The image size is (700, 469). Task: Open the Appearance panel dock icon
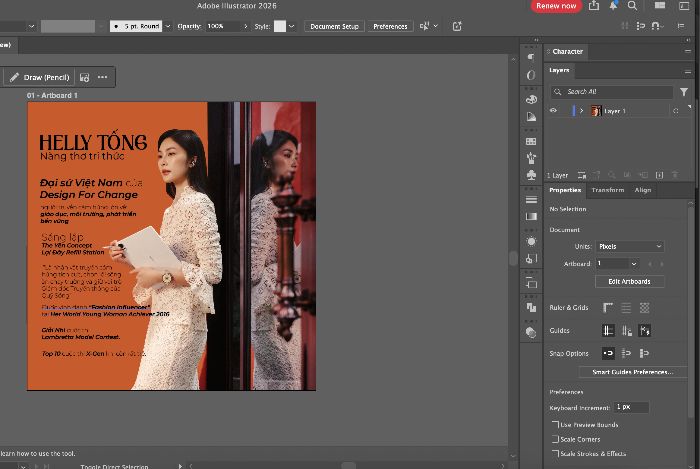point(531,241)
